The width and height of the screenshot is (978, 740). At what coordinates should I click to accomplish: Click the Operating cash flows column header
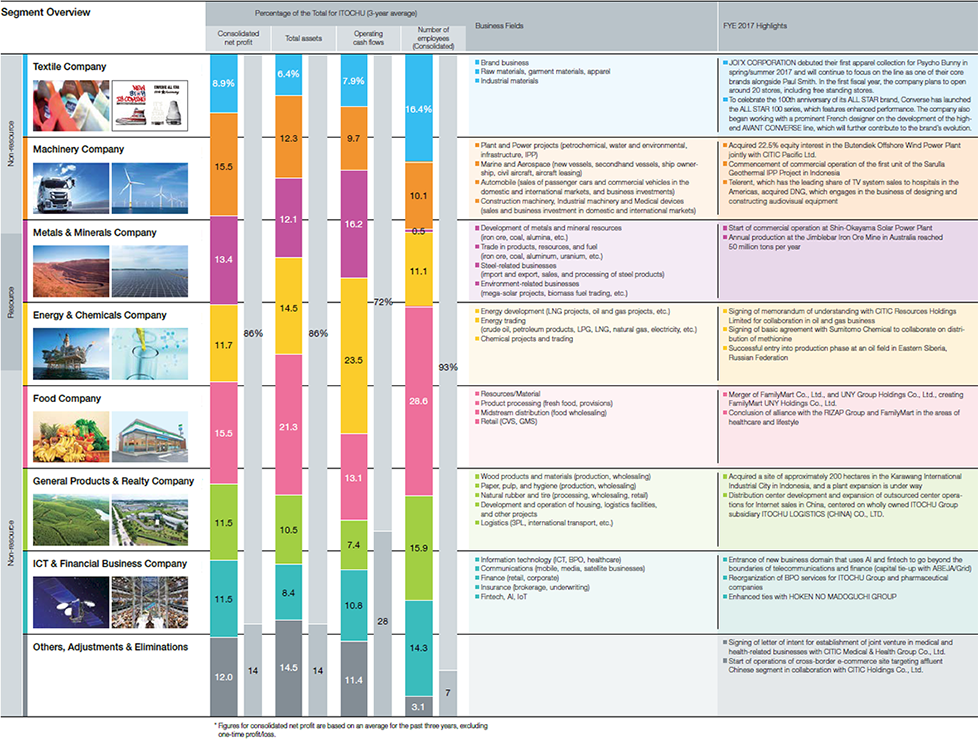pyautogui.click(x=369, y=38)
